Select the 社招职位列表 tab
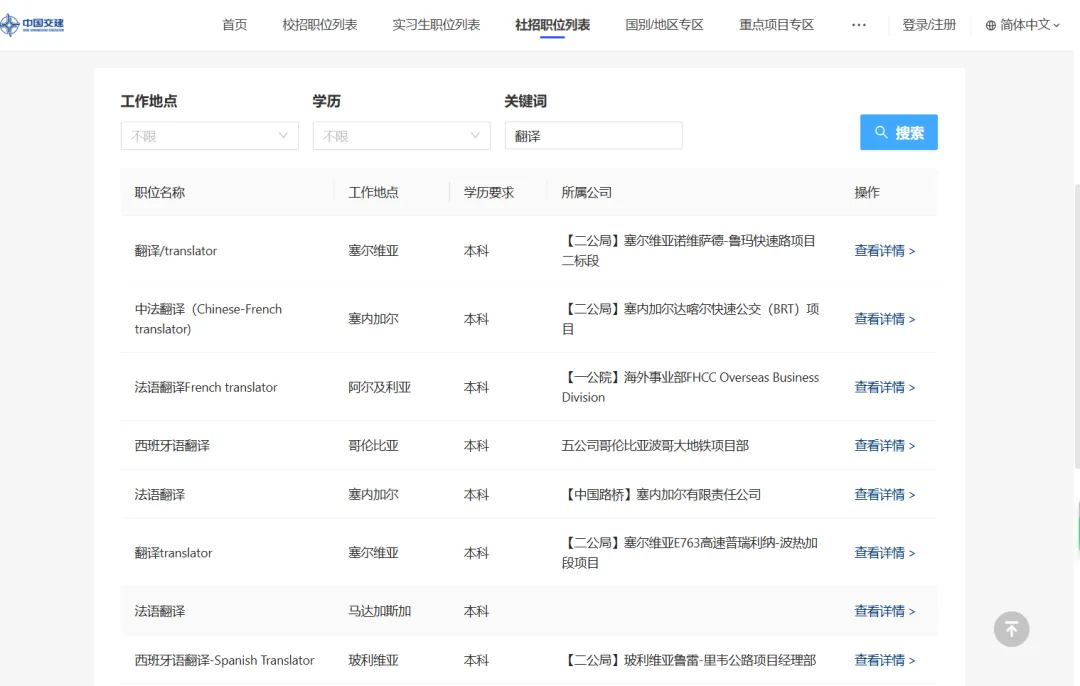 tap(552, 25)
